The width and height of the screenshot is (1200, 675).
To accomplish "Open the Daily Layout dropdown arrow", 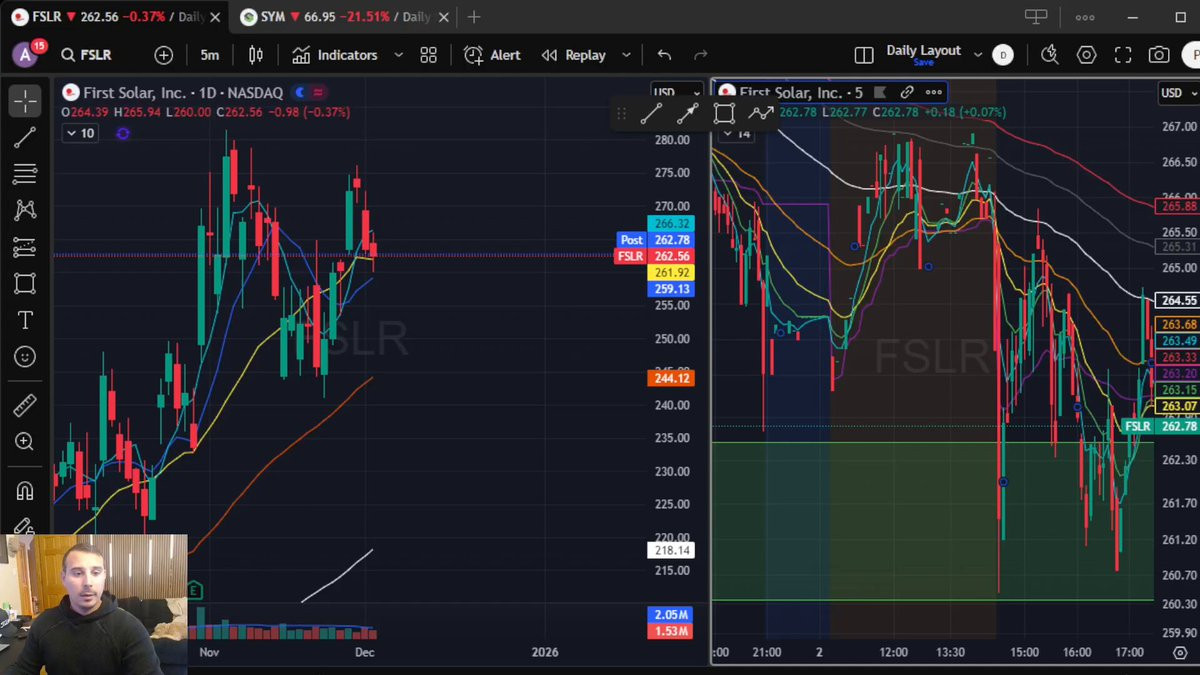I will point(979,55).
